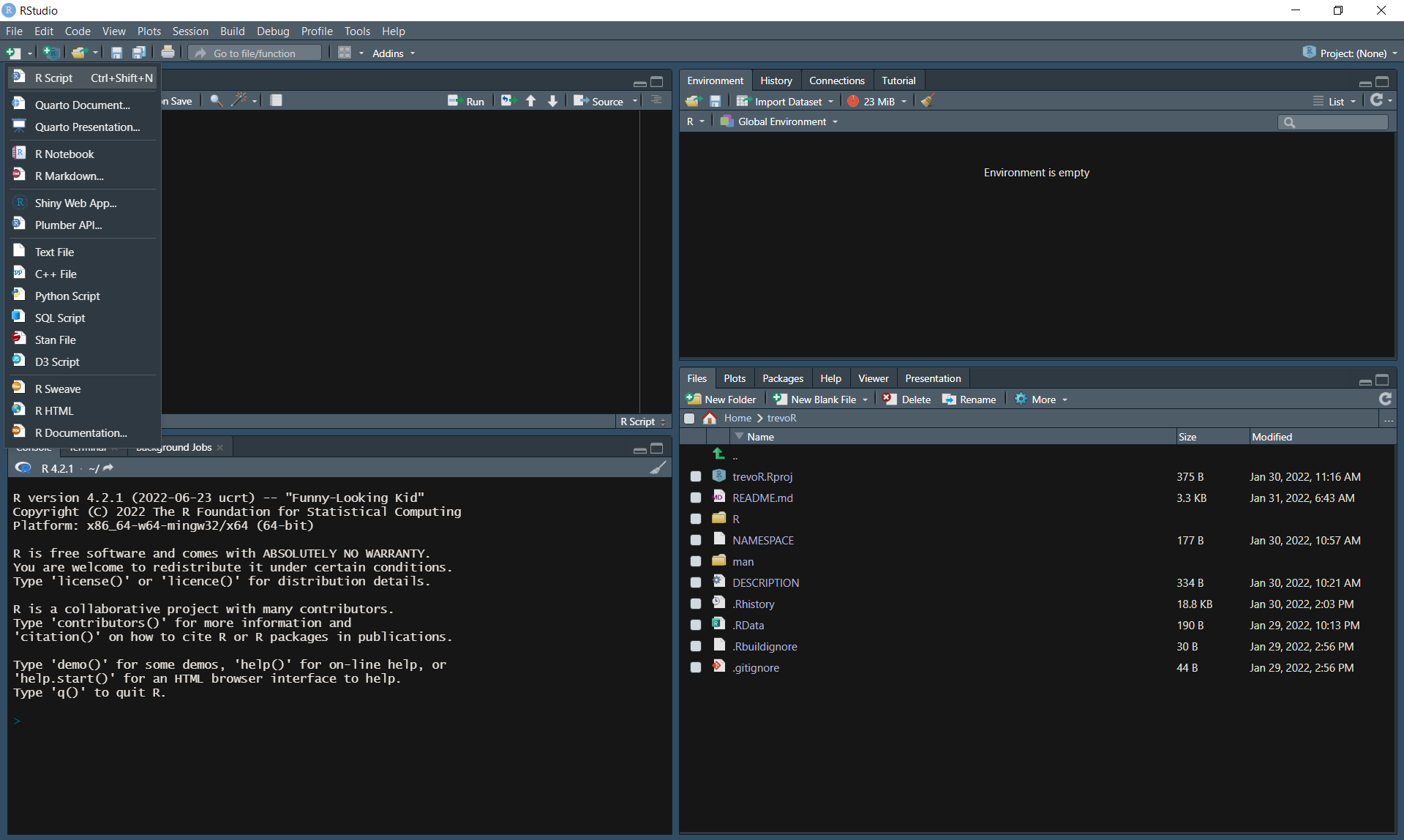Click the Load workspace icon in Environment
The image size is (1404, 840).
pos(693,101)
